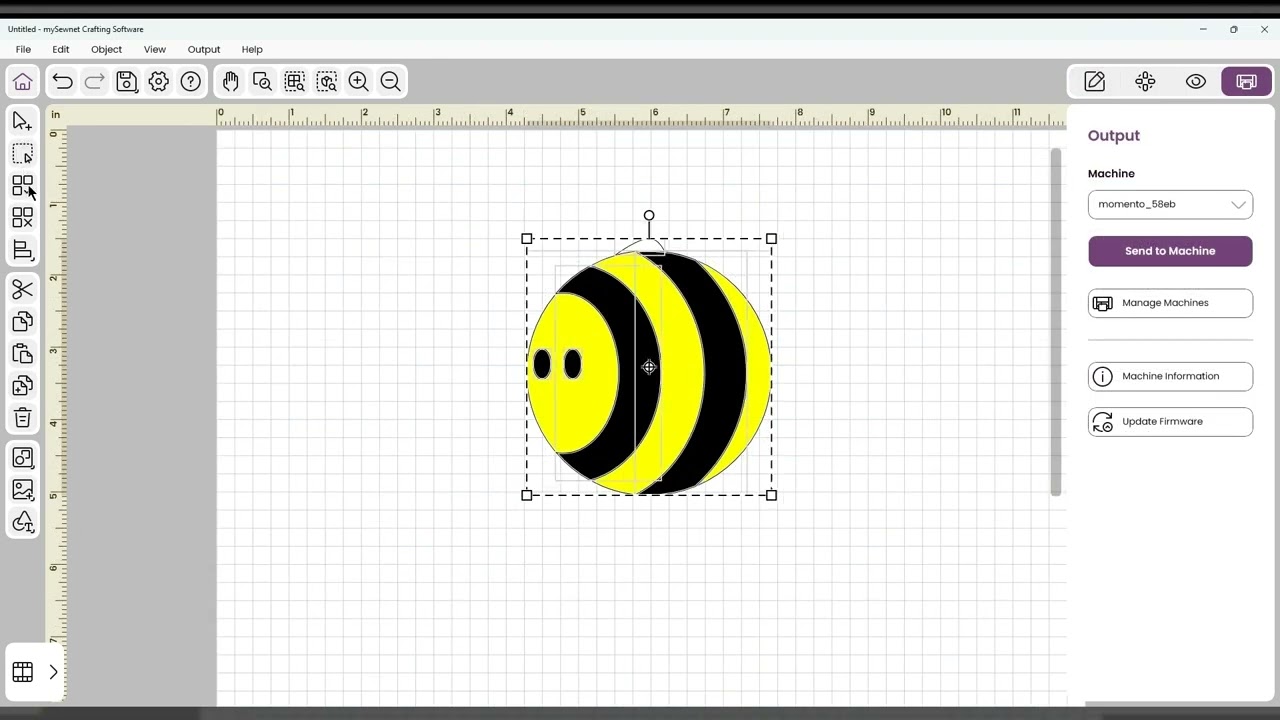
Task: Open the Help menu
Action: [252, 49]
